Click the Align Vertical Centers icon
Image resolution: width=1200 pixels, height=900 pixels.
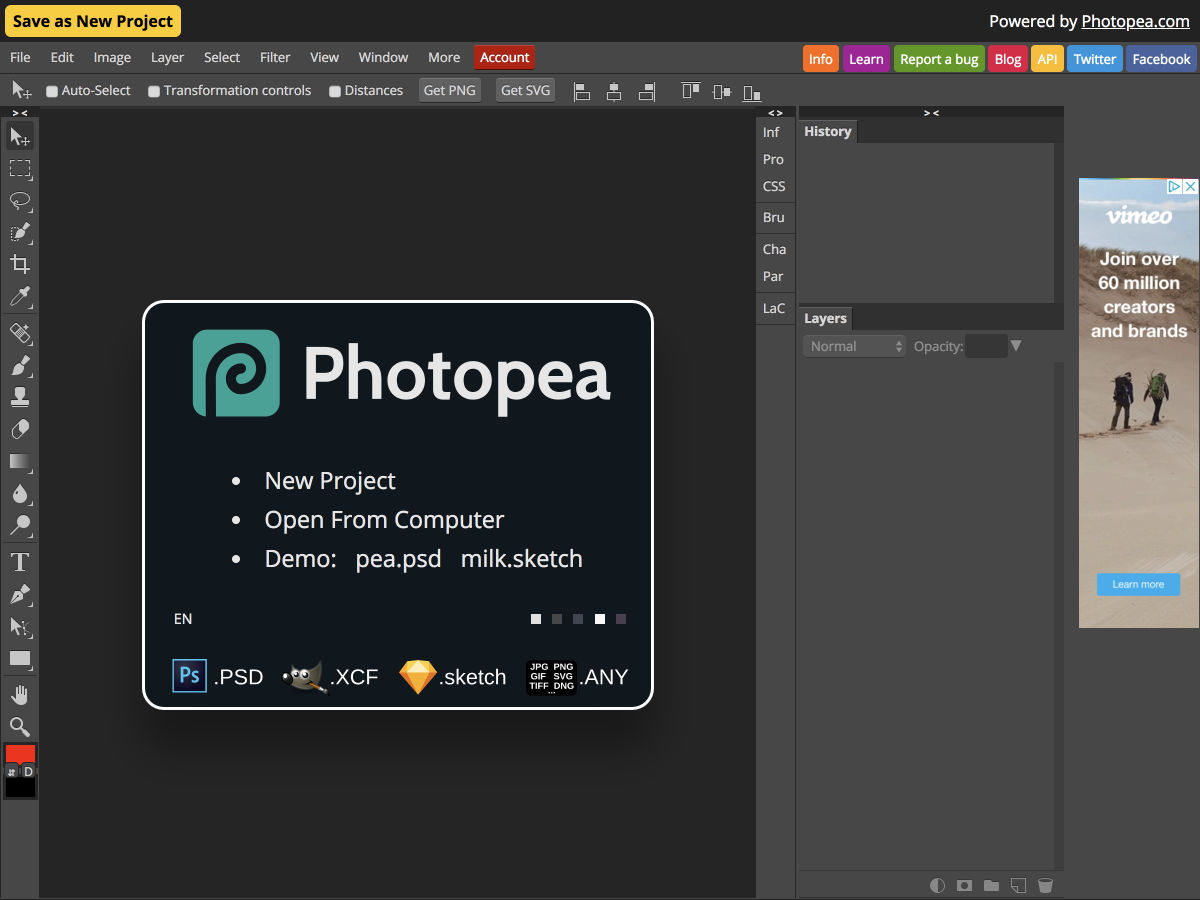click(x=722, y=91)
